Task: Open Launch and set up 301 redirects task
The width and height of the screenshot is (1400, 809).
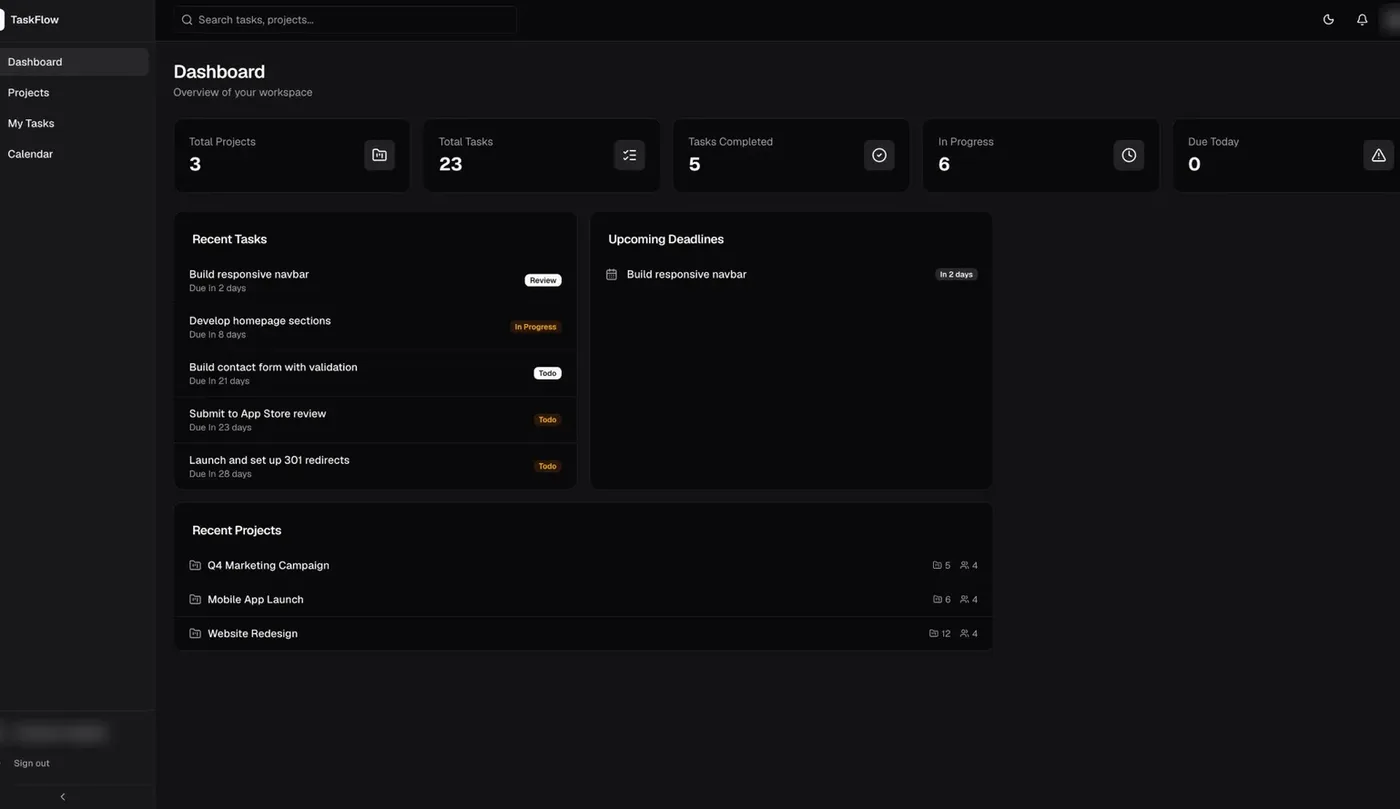Action: pyautogui.click(x=375, y=466)
